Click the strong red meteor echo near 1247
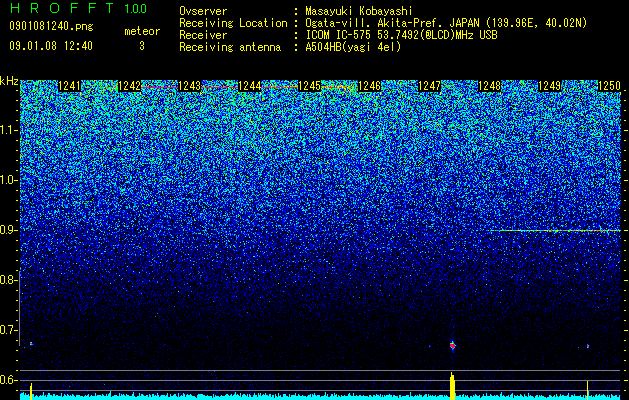The height and width of the screenshot is (400, 629). click(452, 345)
